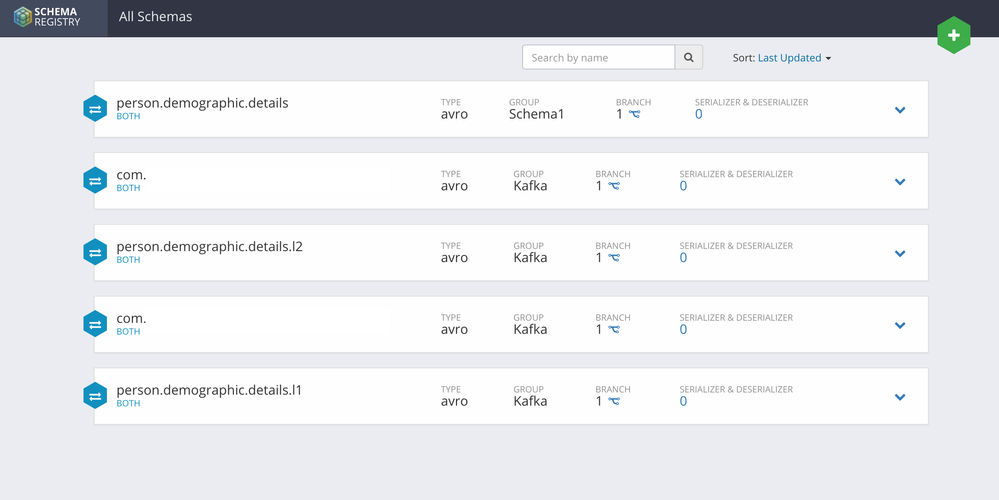The width and height of the screenshot is (999, 500).
Task: Click the hexagon icon beside person.demographic.details.l1
Action: coord(95,397)
